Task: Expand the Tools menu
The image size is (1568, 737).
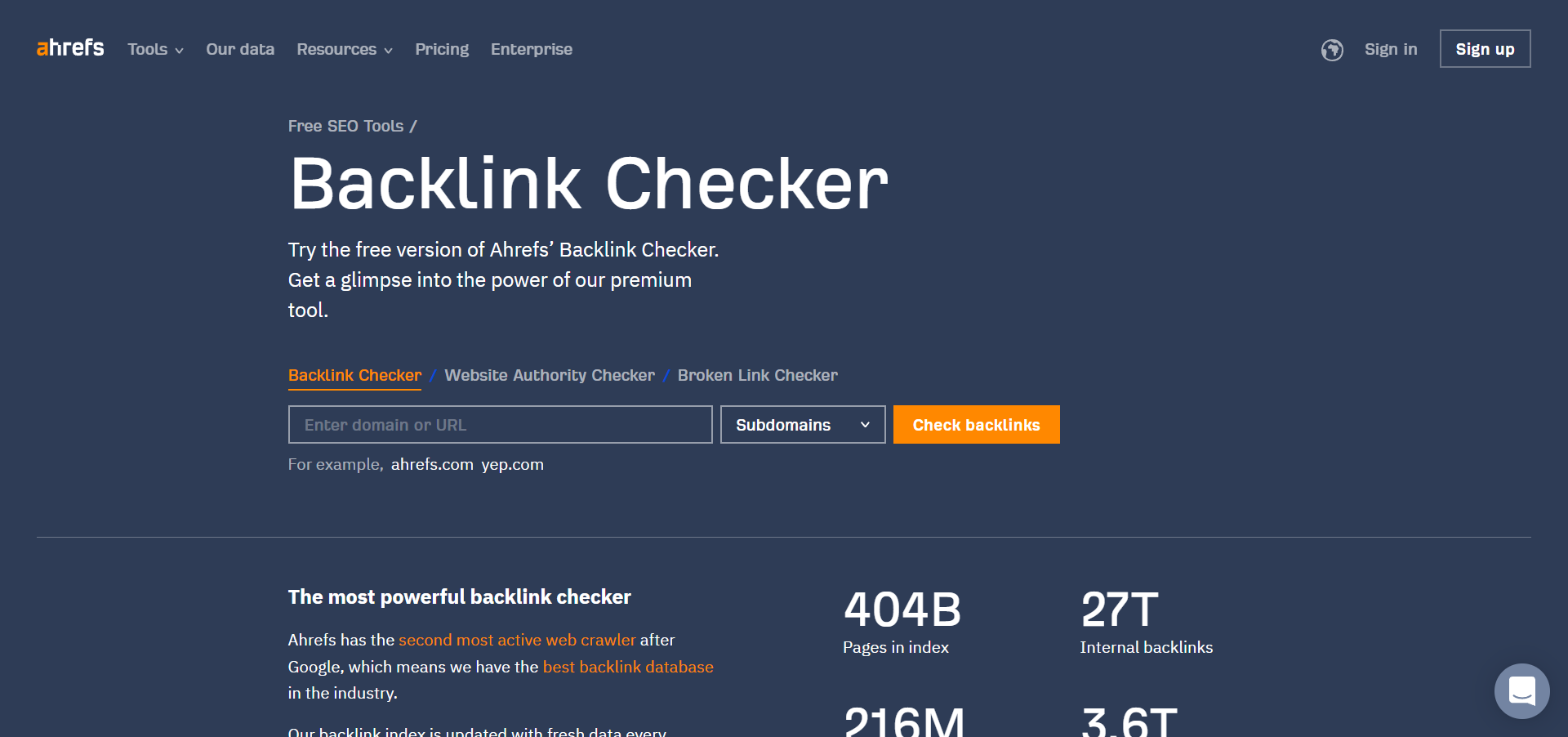Action: point(155,49)
